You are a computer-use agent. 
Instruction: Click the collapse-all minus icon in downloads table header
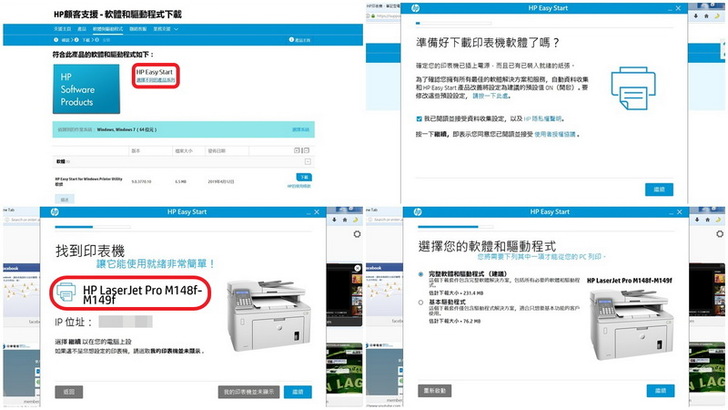307,148
